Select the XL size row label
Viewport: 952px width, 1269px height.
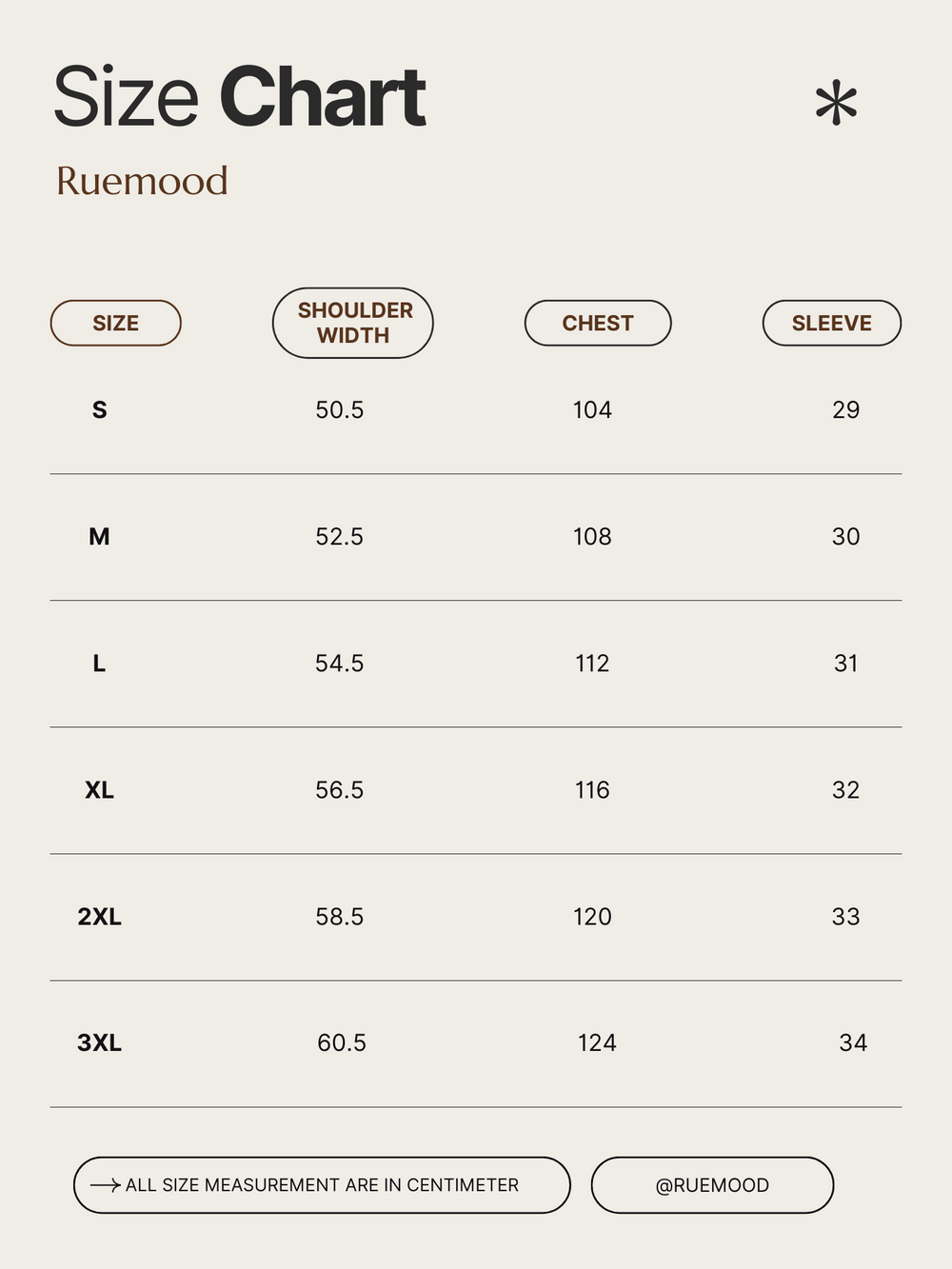tap(99, 790)
